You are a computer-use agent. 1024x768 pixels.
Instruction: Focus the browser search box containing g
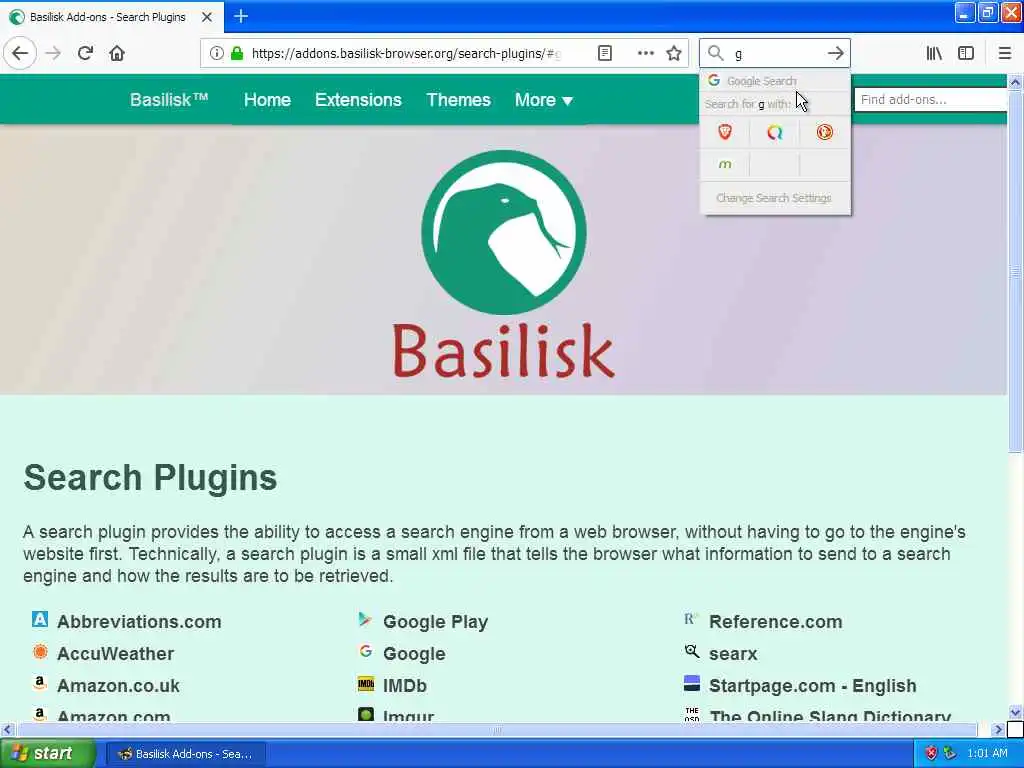[x=775, y=53]
